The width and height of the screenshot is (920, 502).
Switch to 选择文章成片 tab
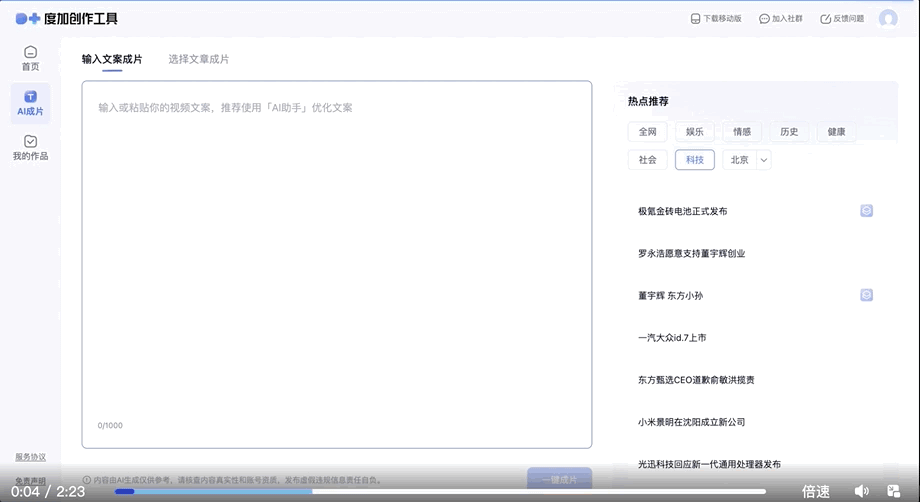199,59
